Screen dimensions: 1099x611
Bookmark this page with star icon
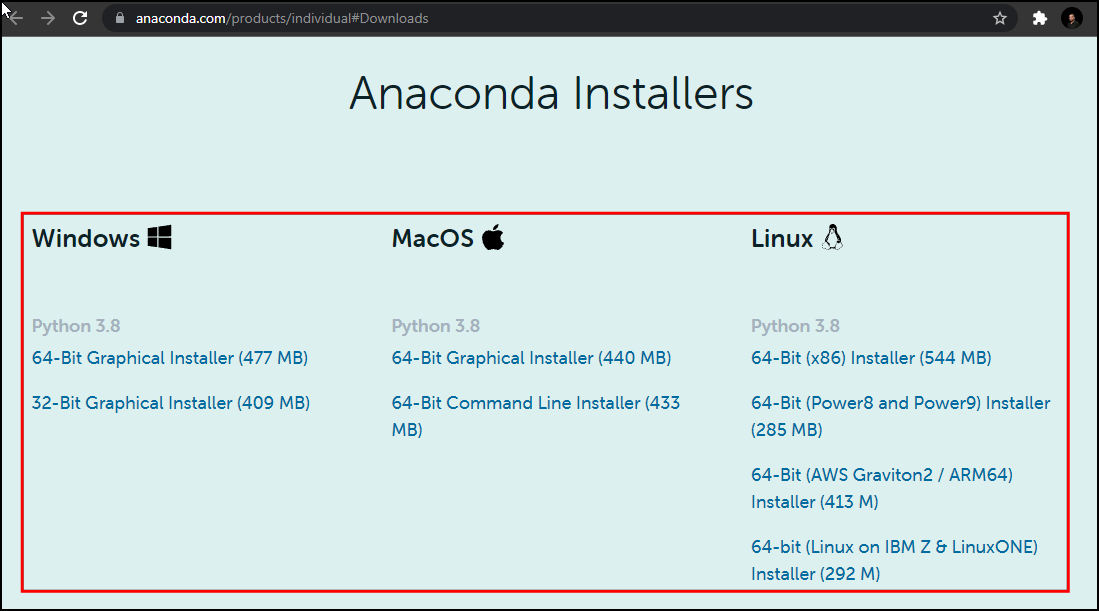click(x=1000, y=18)
